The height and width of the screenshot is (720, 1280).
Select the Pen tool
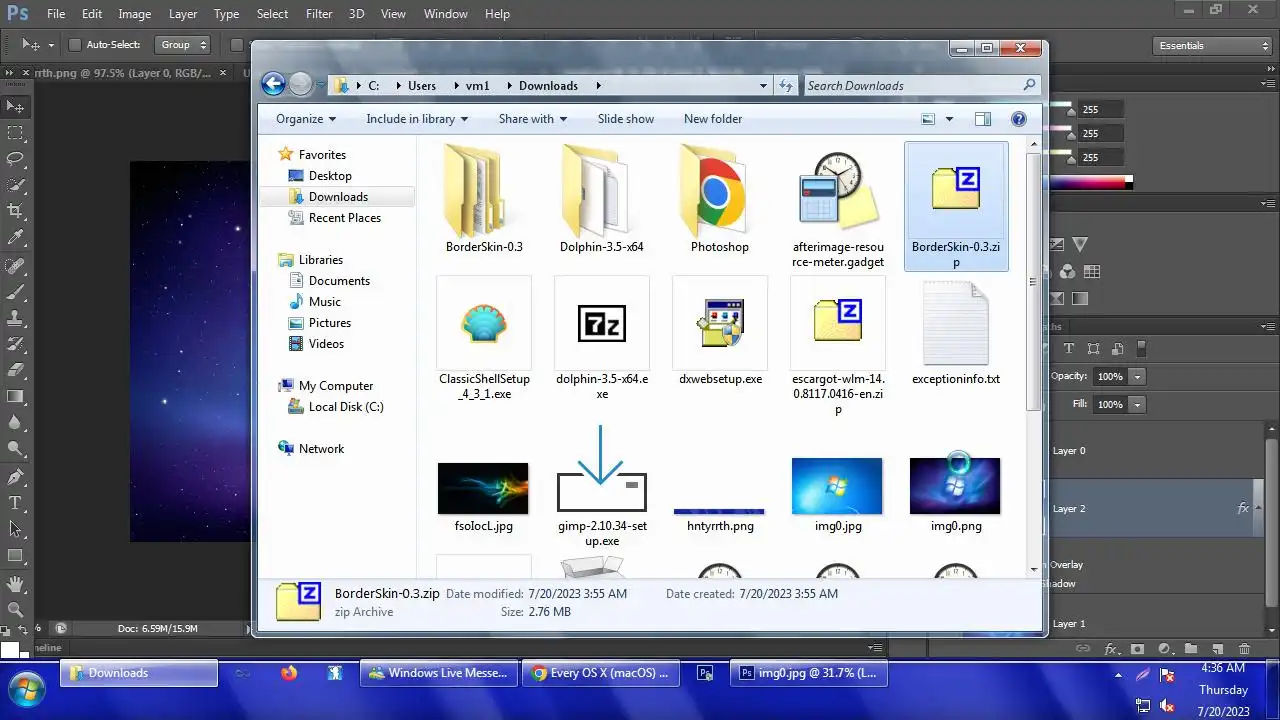(15, 477)
